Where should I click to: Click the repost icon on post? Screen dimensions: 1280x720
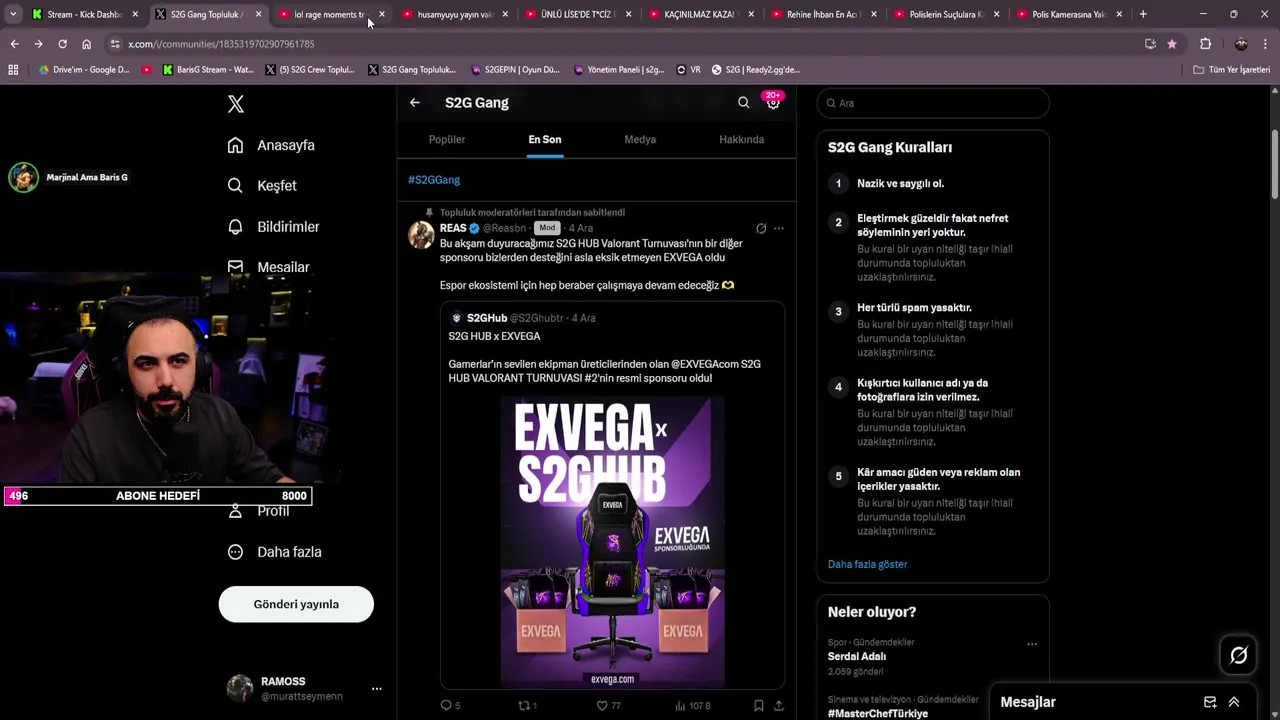point(527,705)
